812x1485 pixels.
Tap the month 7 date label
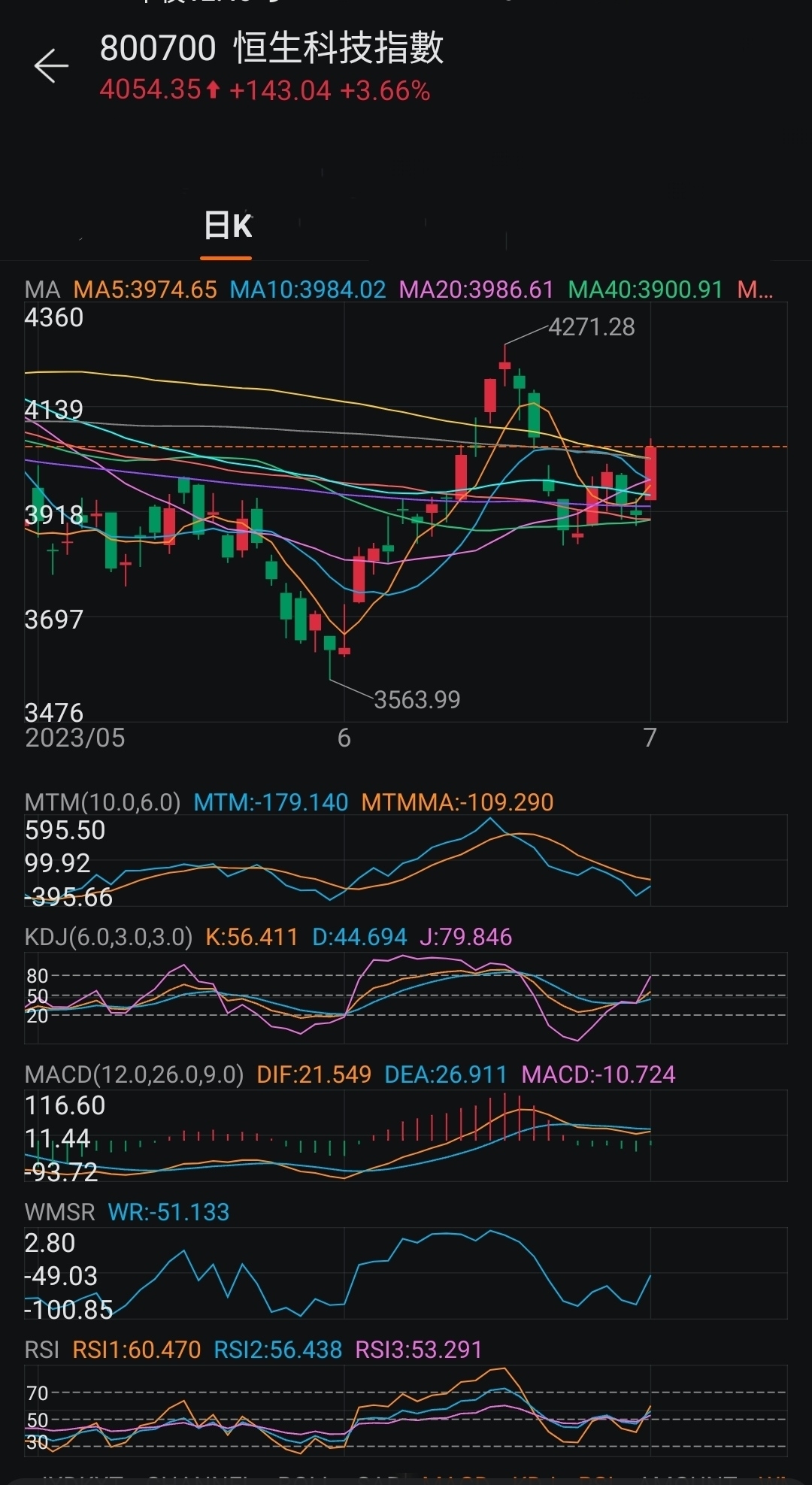(x=650, y=738)
